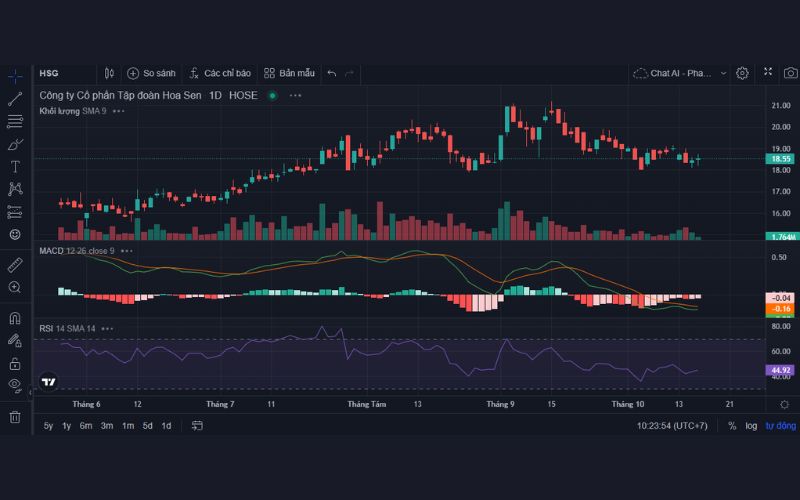
Task: Click the So sánh compare button
Action: click(x=151, y=73)
